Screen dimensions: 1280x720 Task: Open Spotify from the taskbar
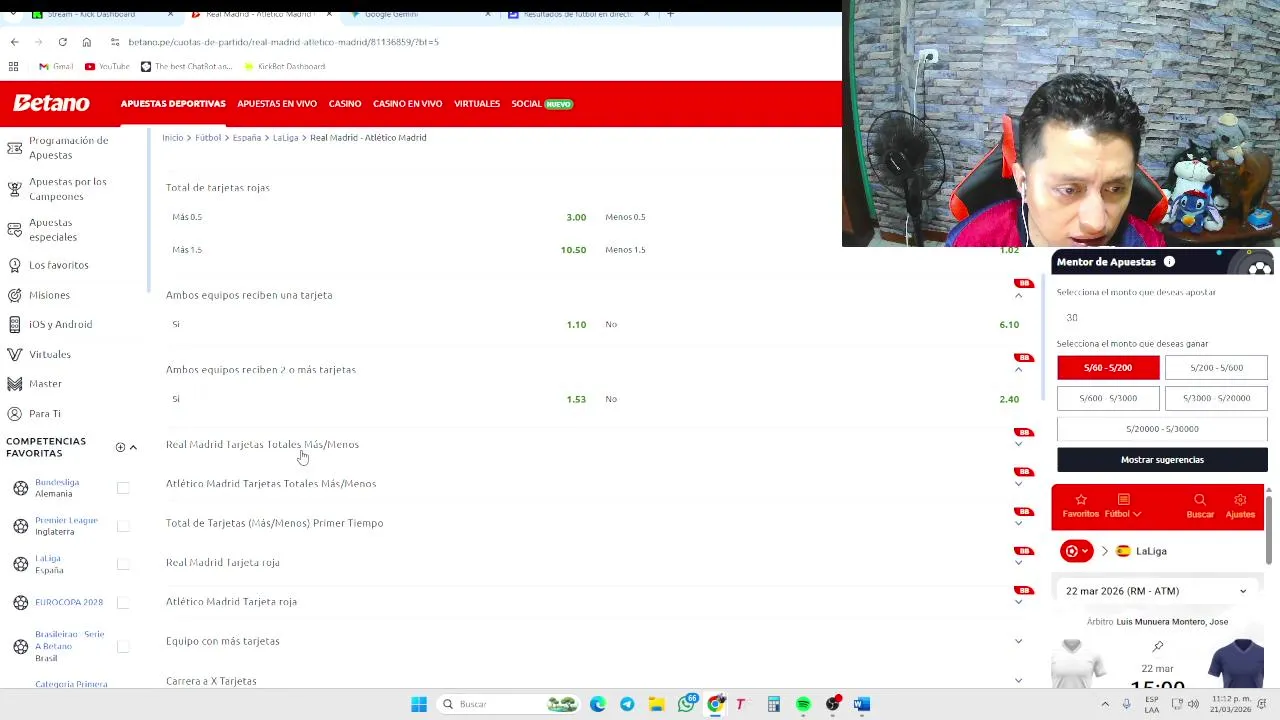pyautogui.click(x=803, y=704)
